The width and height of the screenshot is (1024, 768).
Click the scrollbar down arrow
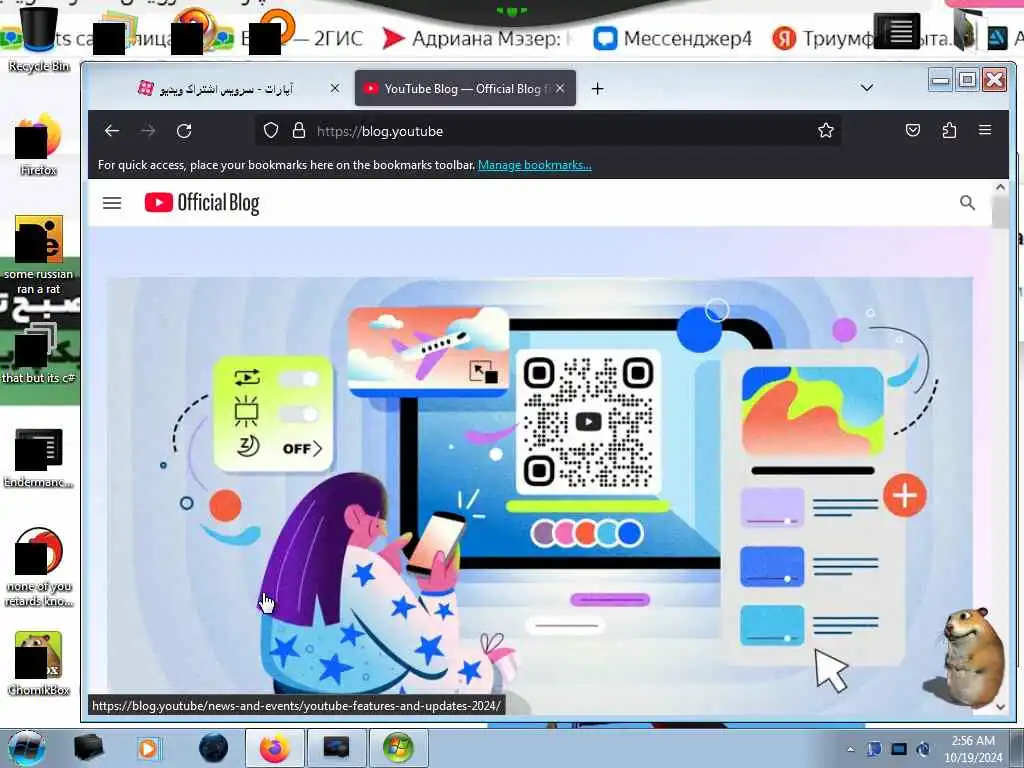1000,707
